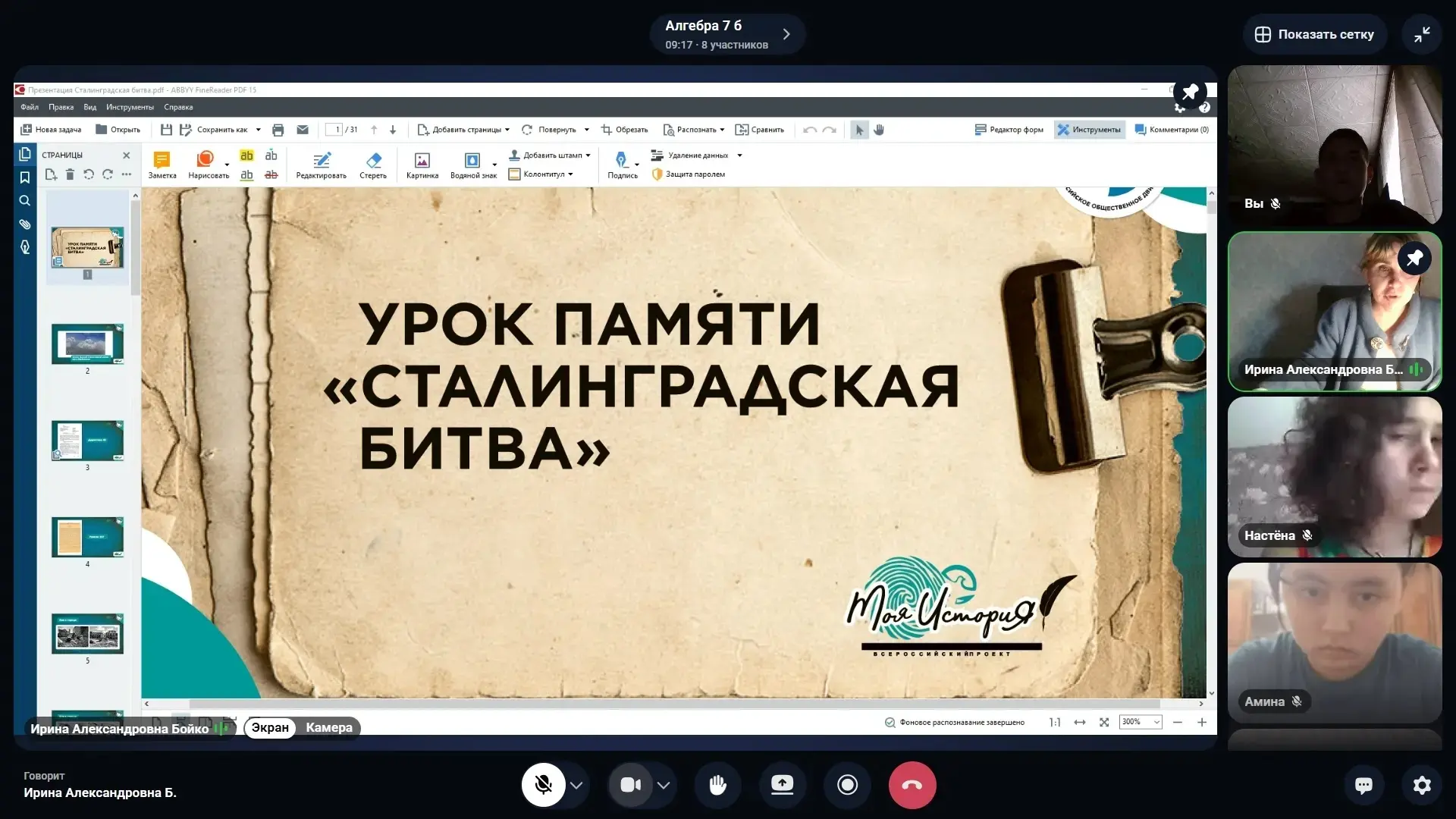Switch to the hand pan tool
Viewport: 1456px width, 819px height.
click(879, 130)
